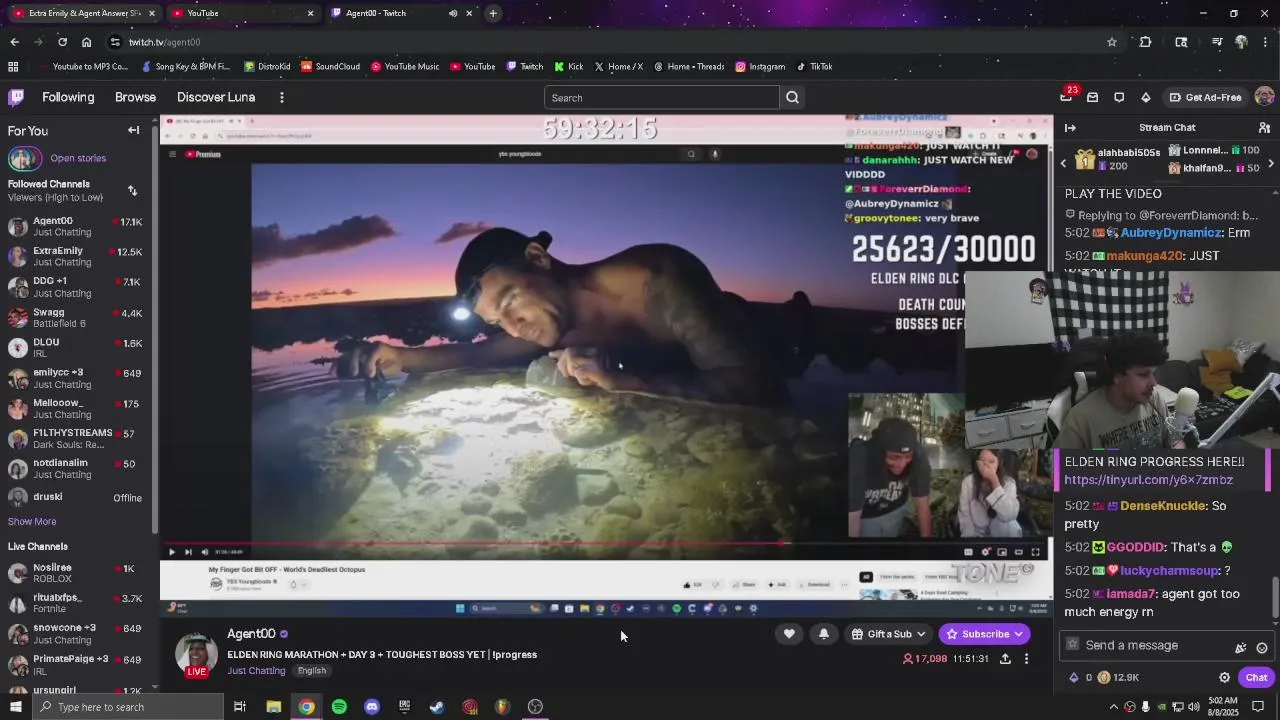Viewport: 1280px width, 720px height.
Task: Open the Twitch header more options menu
Action: click(282, 97)
